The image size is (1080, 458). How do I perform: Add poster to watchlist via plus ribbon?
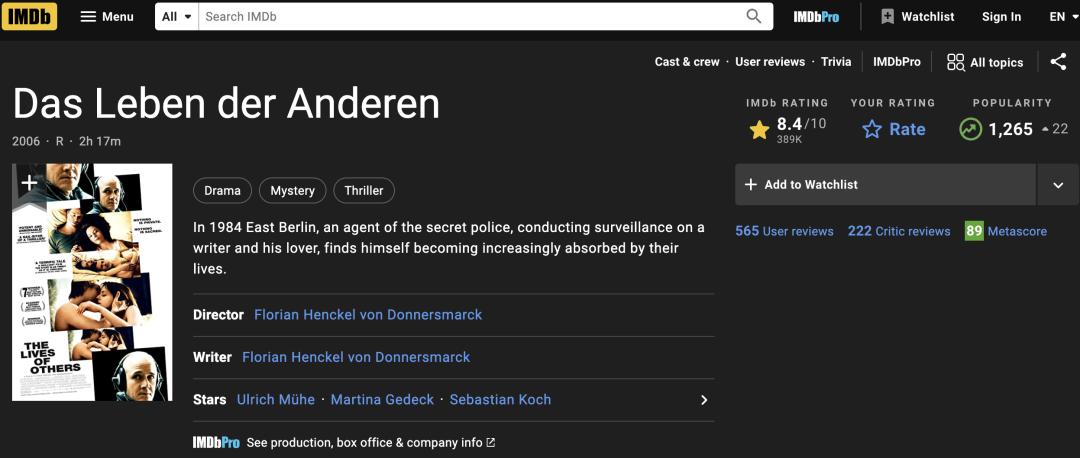coord(29,182)
